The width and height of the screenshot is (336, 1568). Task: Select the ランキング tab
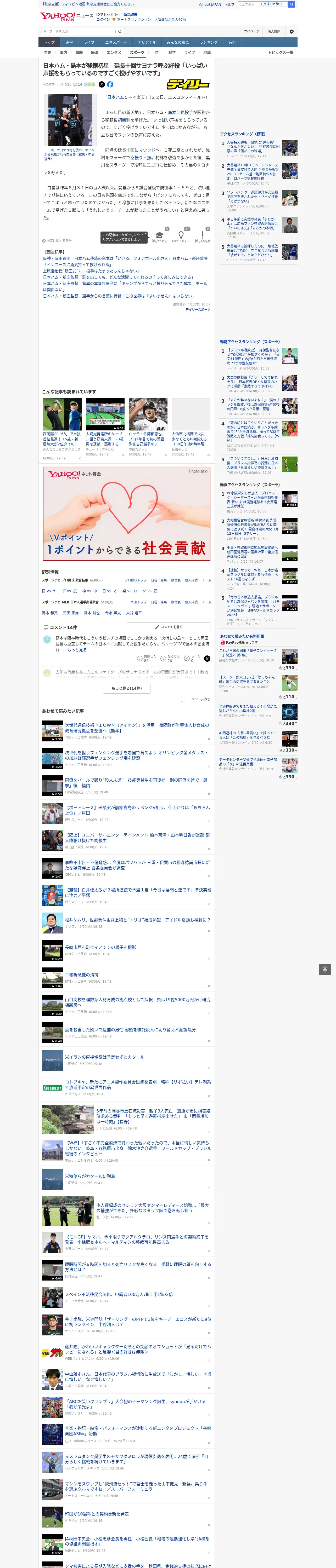pos(209,42)
